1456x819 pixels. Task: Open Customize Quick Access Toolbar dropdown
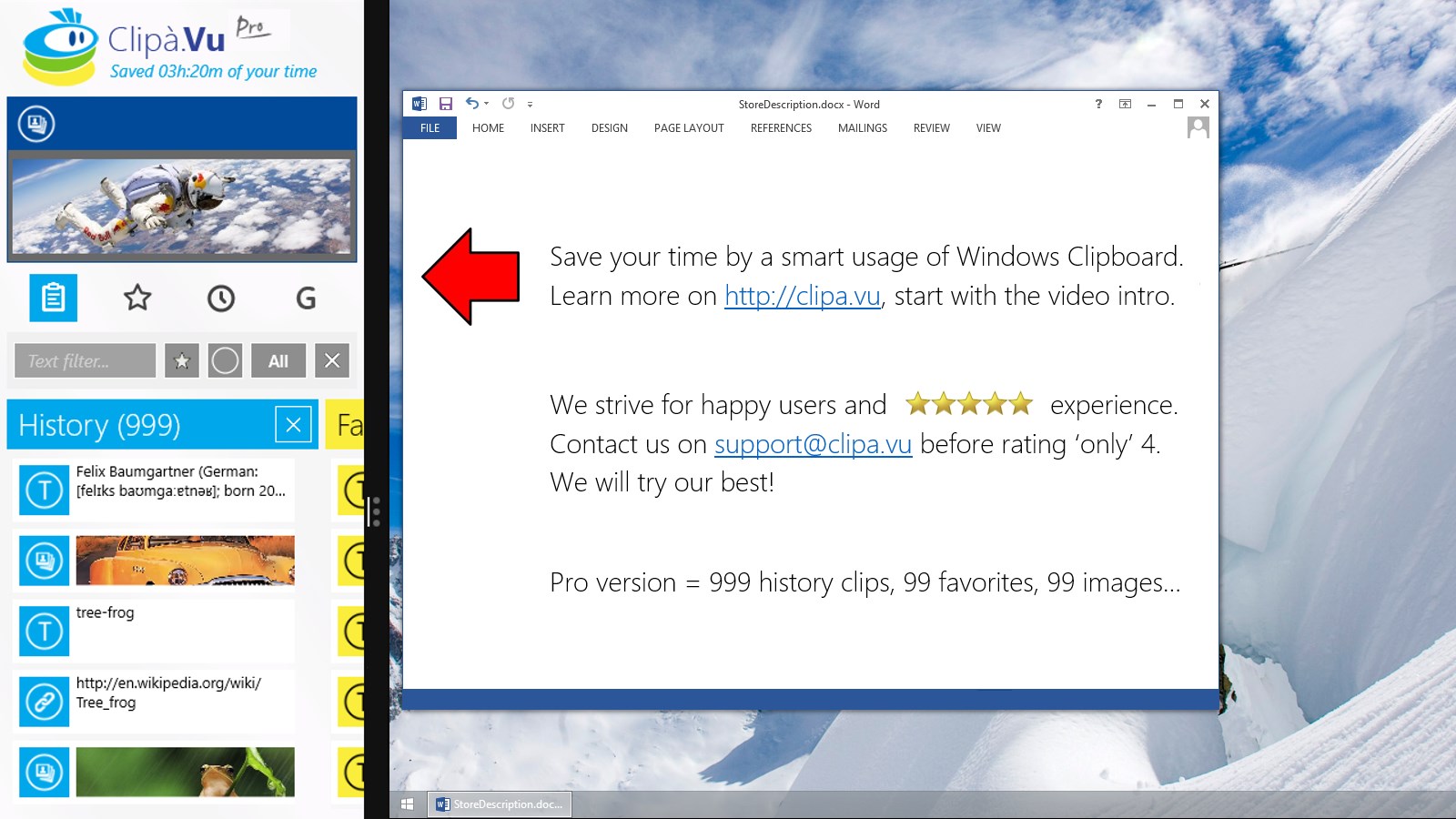[530, 105]
